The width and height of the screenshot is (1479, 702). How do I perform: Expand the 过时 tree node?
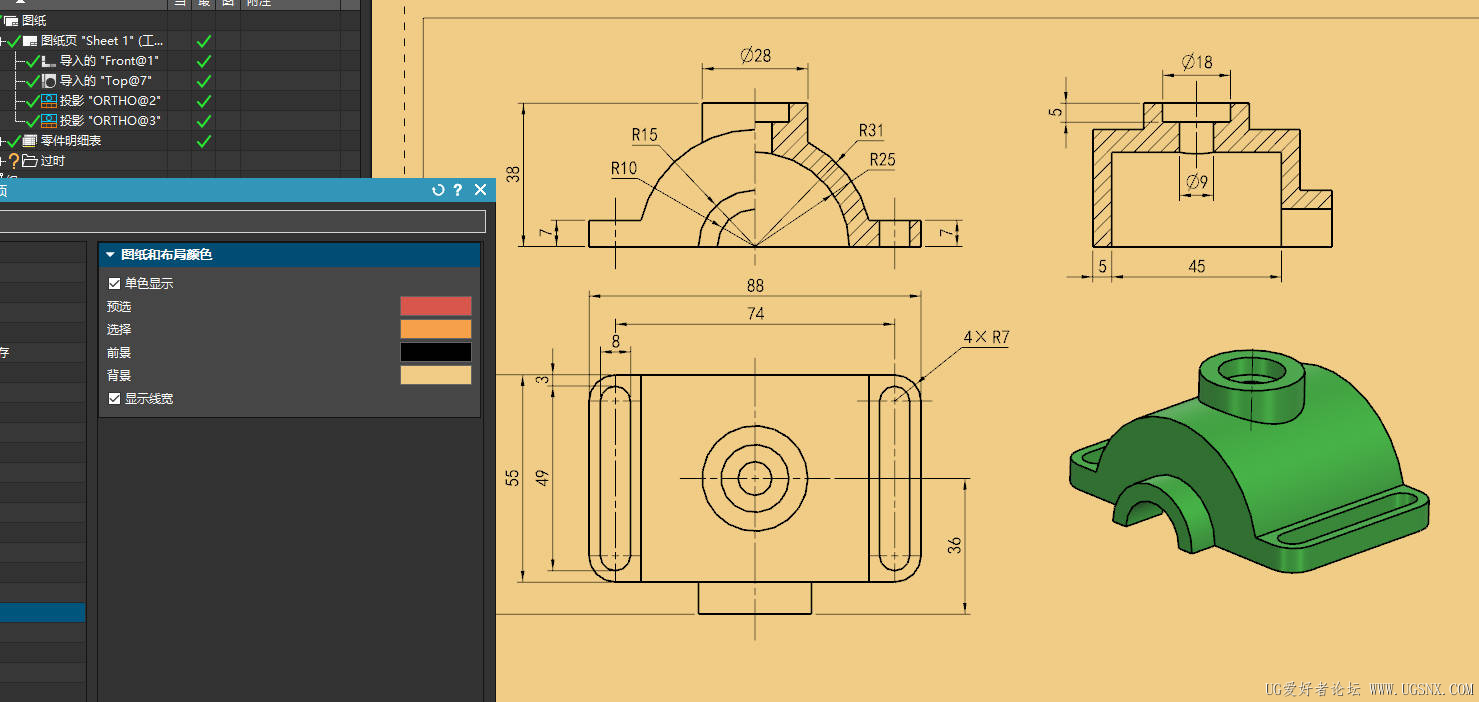(2, 161)
